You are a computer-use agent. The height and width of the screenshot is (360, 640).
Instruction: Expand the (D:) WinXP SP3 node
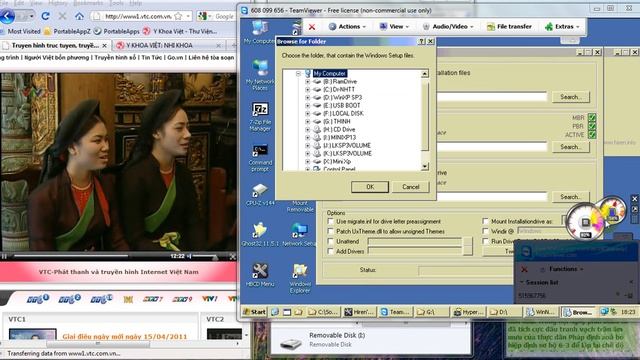[x=307, y=98]
